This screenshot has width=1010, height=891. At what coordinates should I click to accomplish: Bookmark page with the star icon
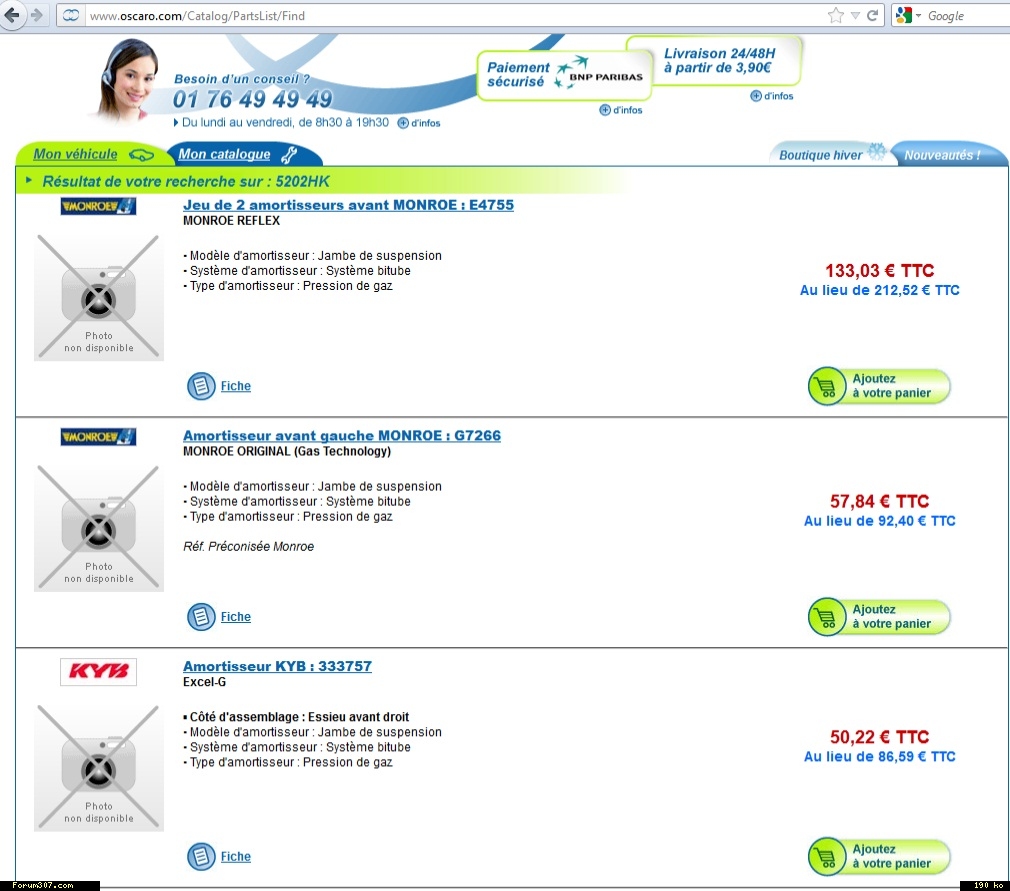(x=836, y=15)
